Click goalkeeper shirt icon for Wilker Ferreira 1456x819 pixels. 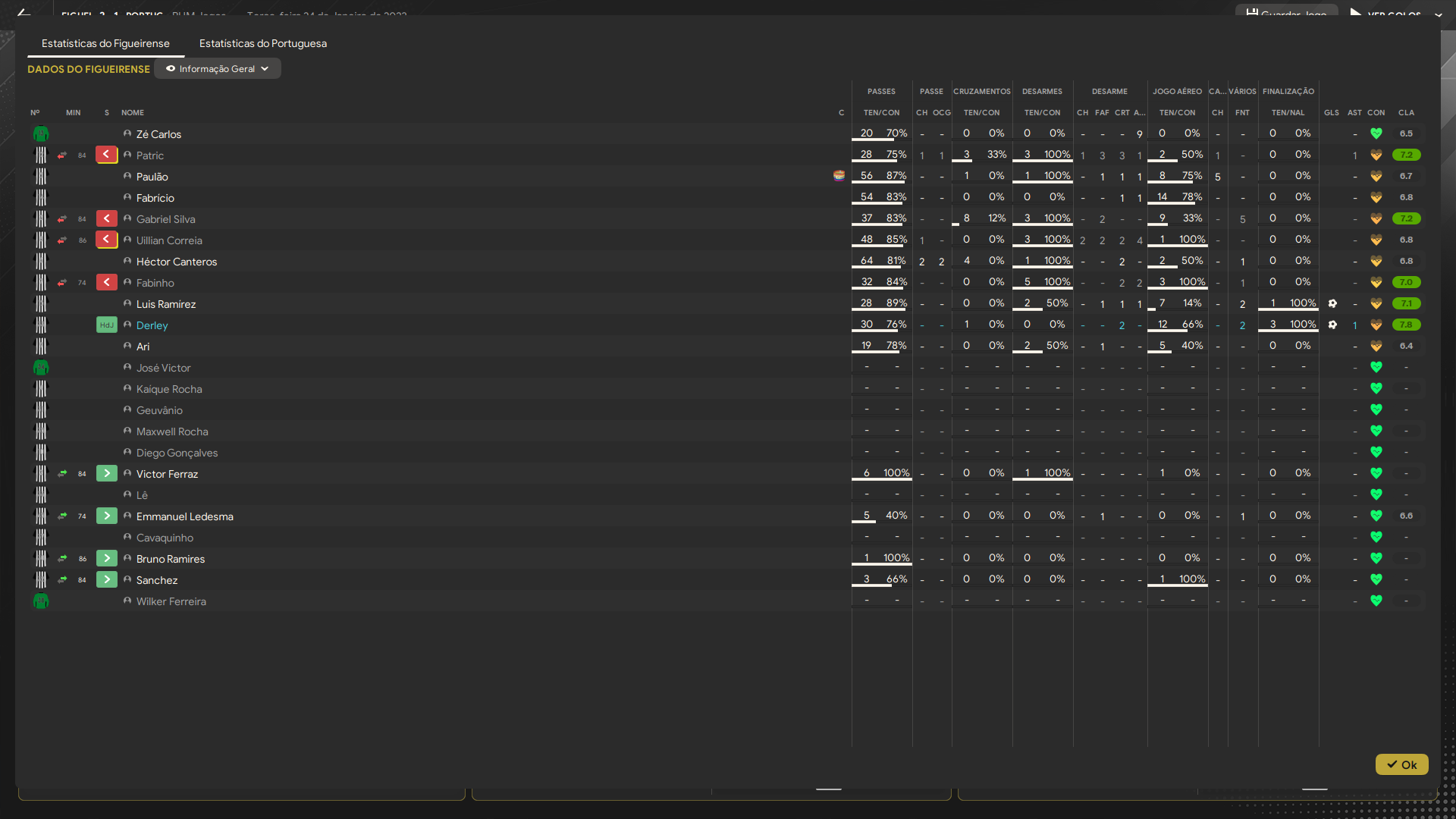pos(41,601)
